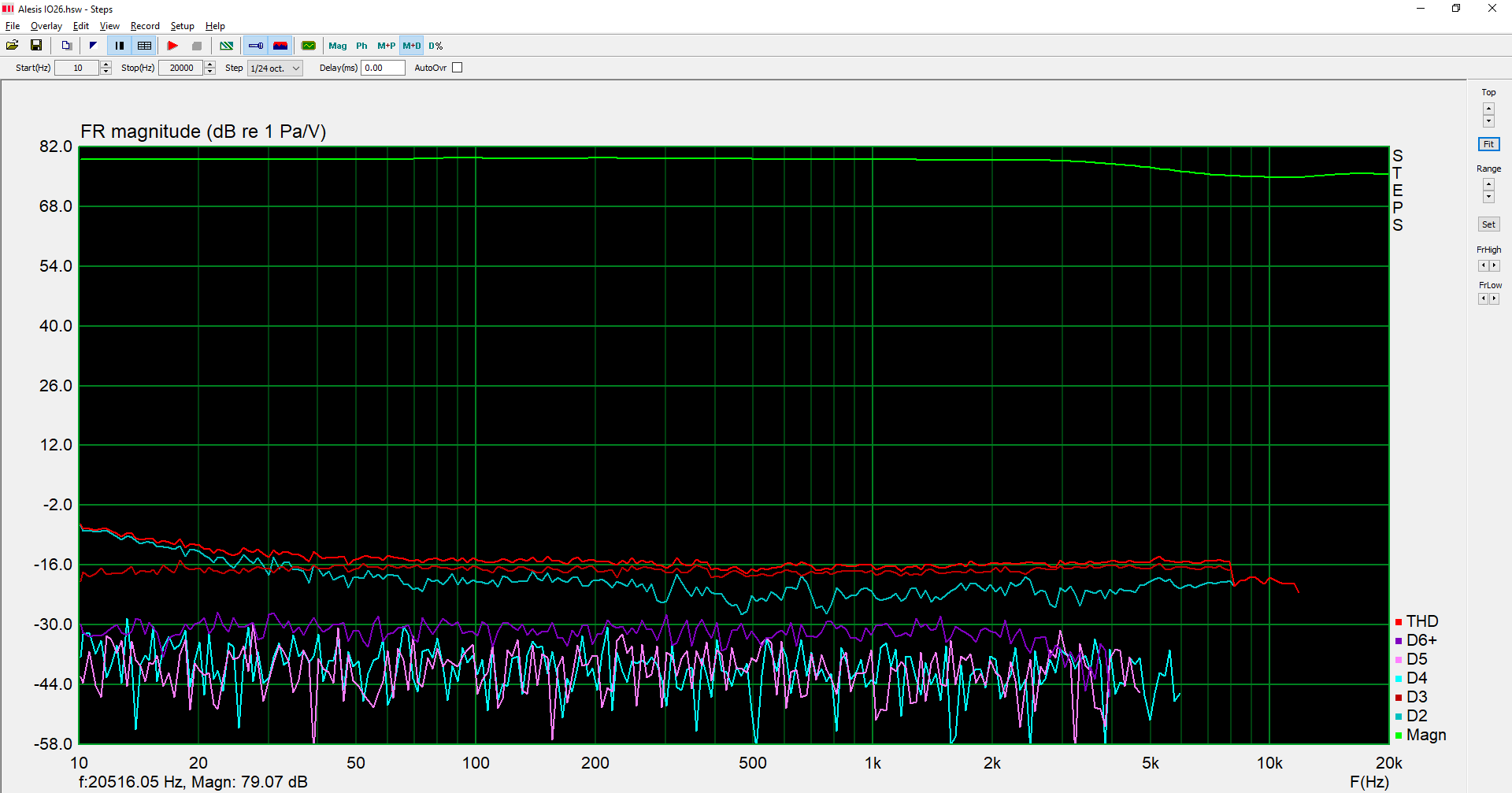The height and width of the screenshot is (793, 1512).
Task: Minimize the Steps window
Action: pos(1421,9)
